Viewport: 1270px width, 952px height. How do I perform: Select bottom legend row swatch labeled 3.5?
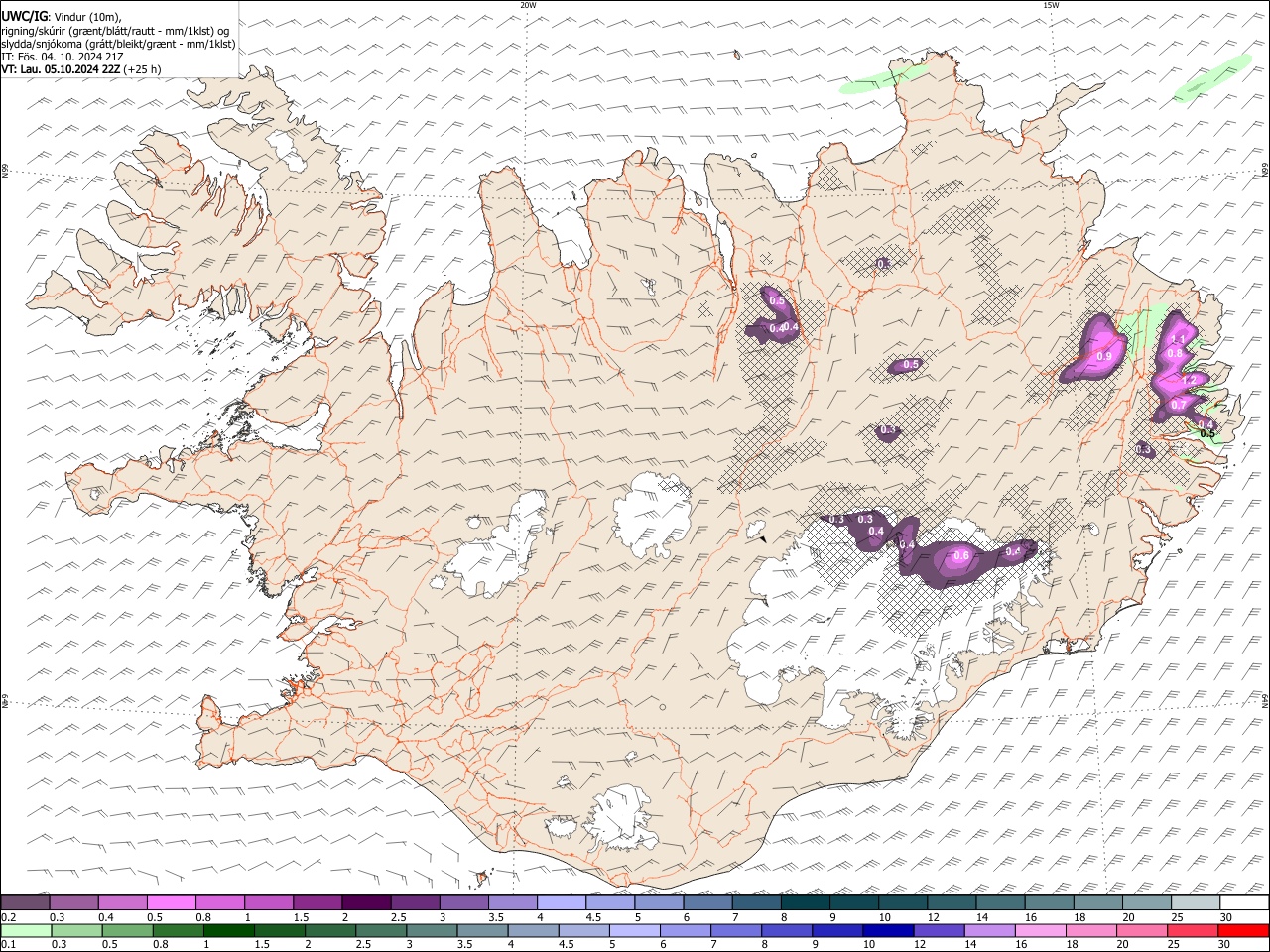(483, 931)
